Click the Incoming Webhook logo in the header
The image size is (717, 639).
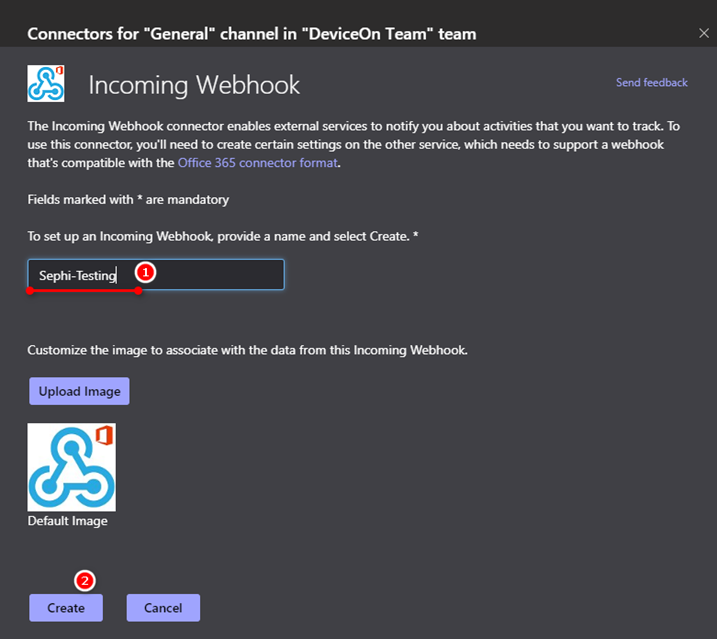44,84
